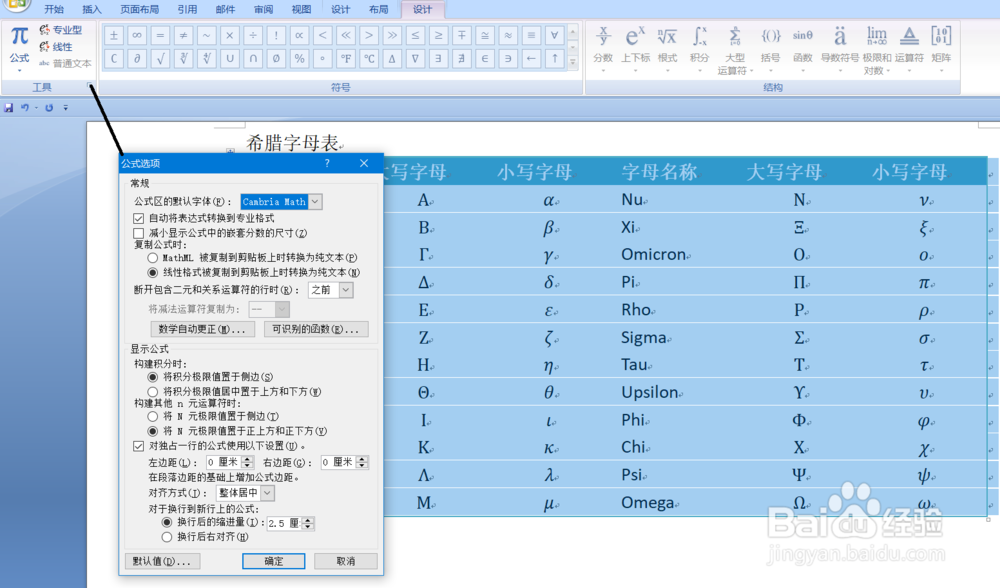The width and height of the screenshot is (1000, 588).
Task: Expand the 根式 radical structures menu
Action: [x=667, y=48]
